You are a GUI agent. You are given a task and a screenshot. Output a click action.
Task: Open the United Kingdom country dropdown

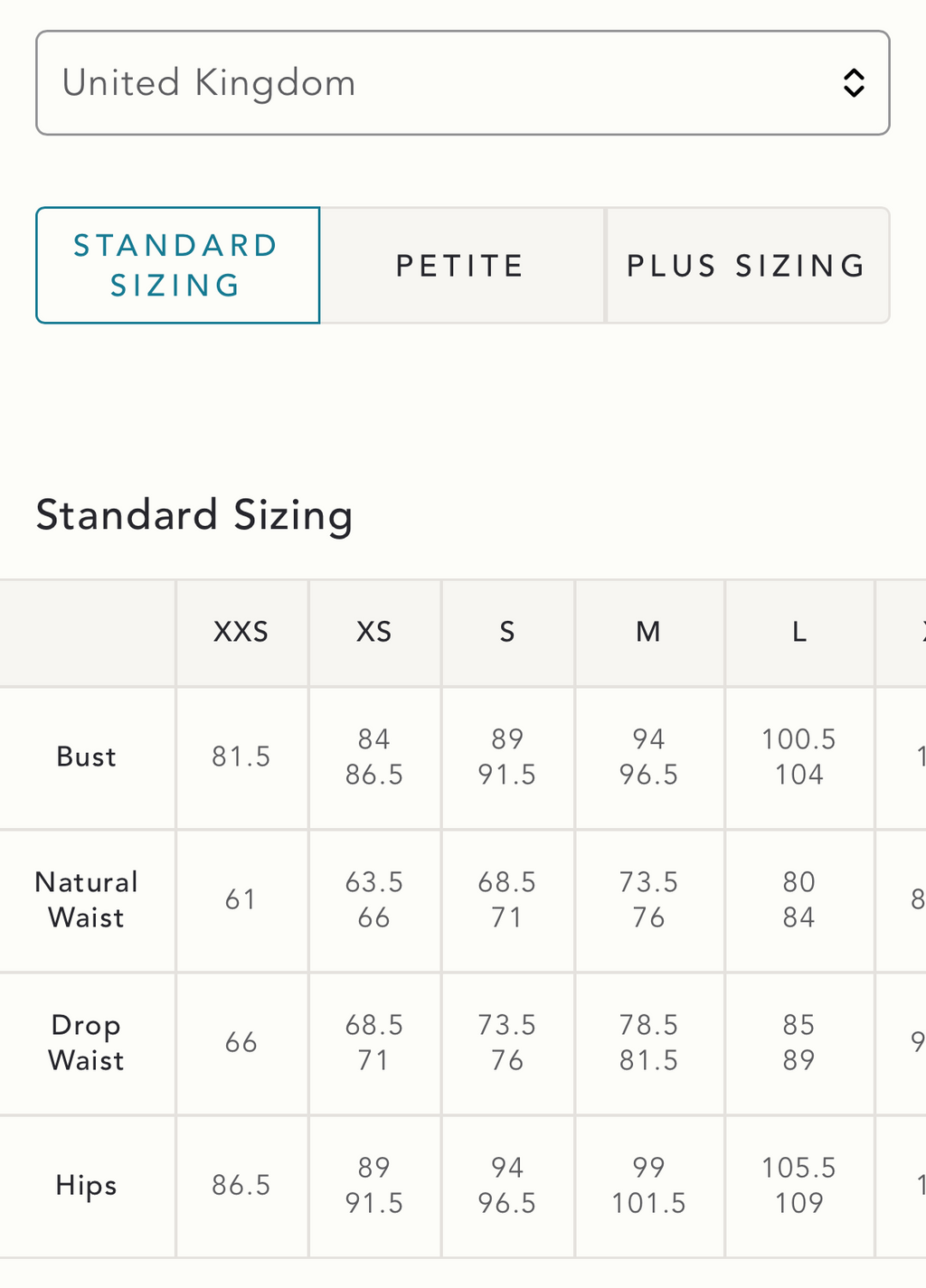click(x=462, y=83)
